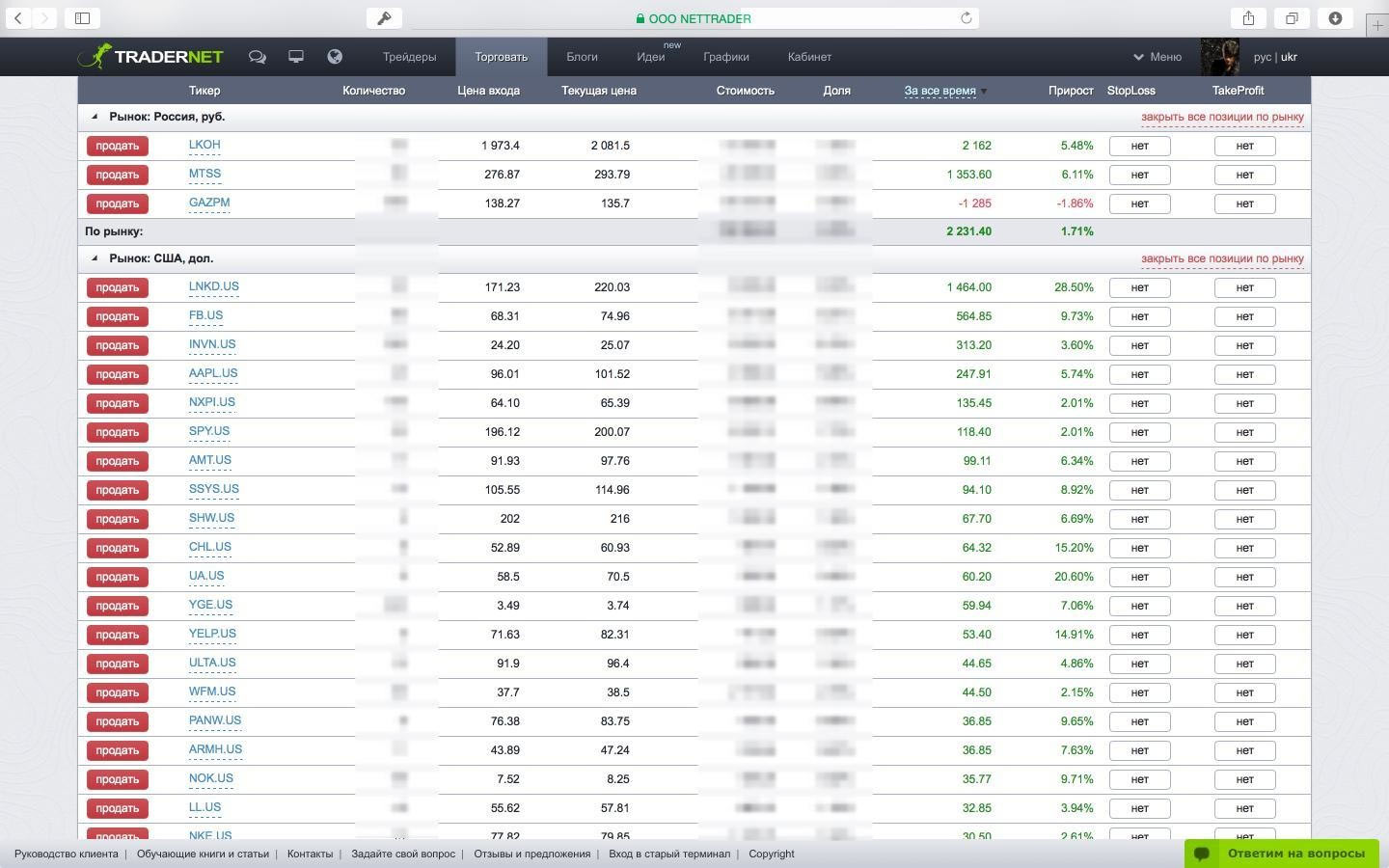
Task: Click the share icon in browser toolbar
Action: tap(1248, 18)
